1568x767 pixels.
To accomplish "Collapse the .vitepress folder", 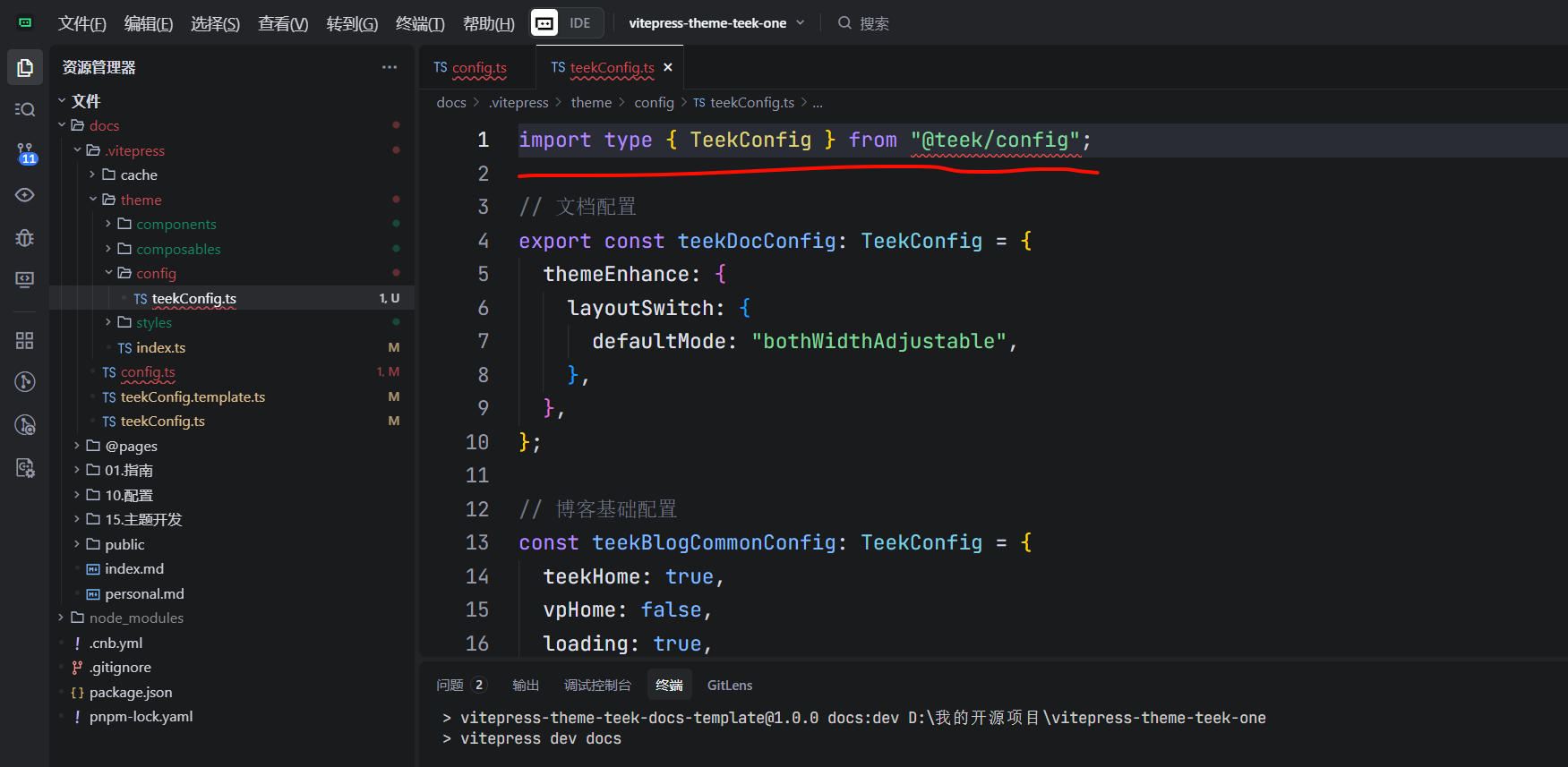I will [x=78, y=150].
